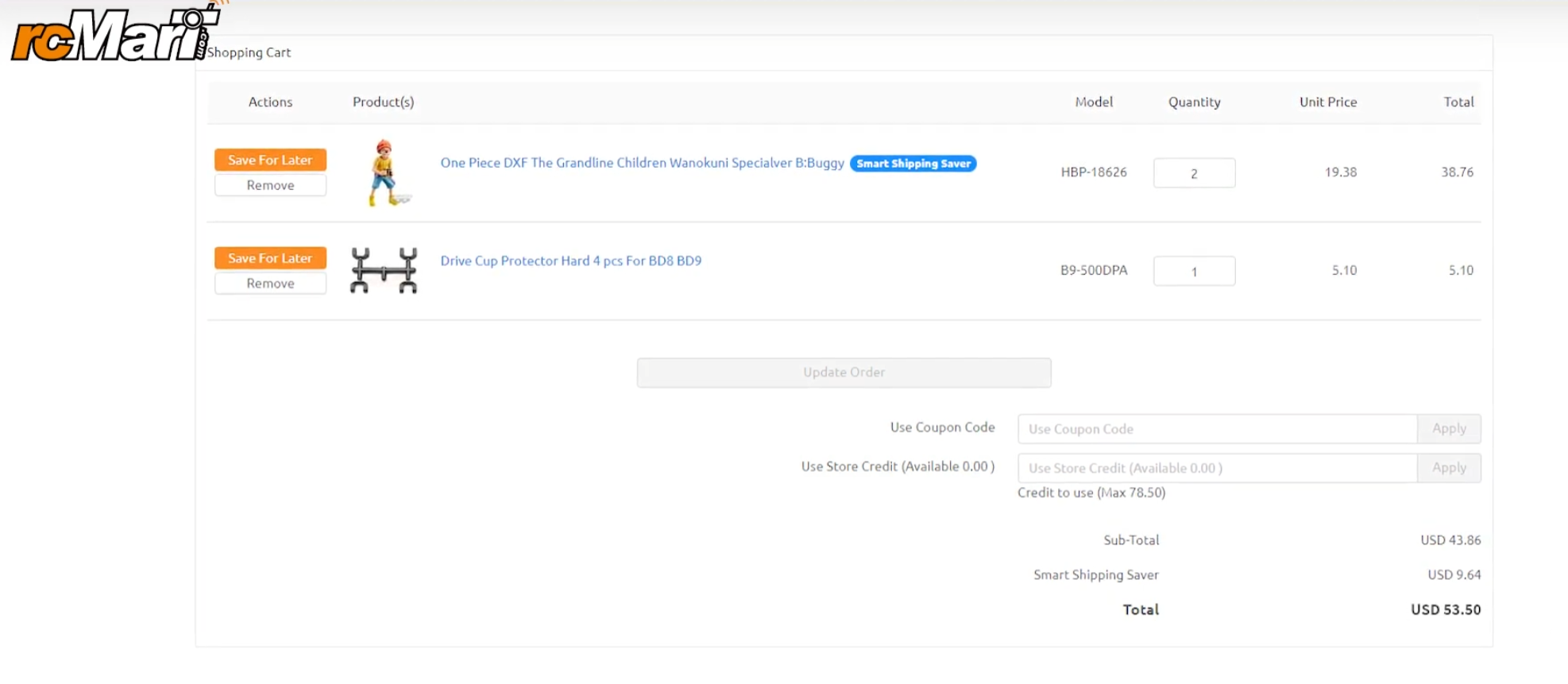Screen dimensions: 1568x684
Task: Focus the Use Store Credit field
Action: tap(1217, 469)
